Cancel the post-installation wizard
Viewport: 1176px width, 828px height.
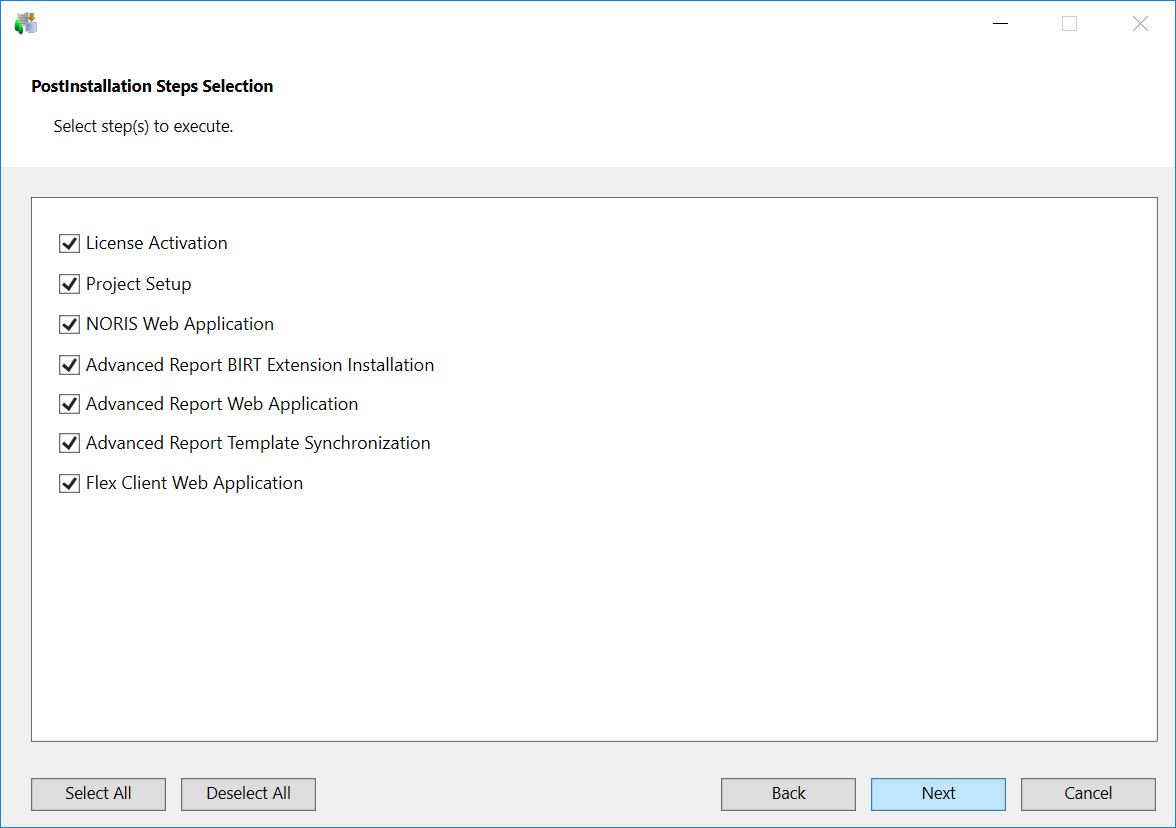coord(1088,793)
